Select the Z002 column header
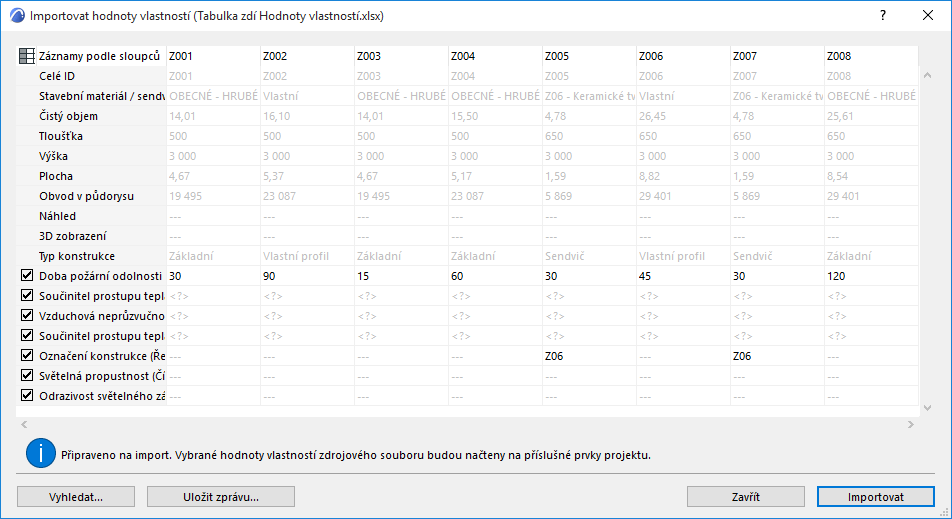The width and height of the screenshot is (952, 519). pyautogui.click(x=307, y=56)
